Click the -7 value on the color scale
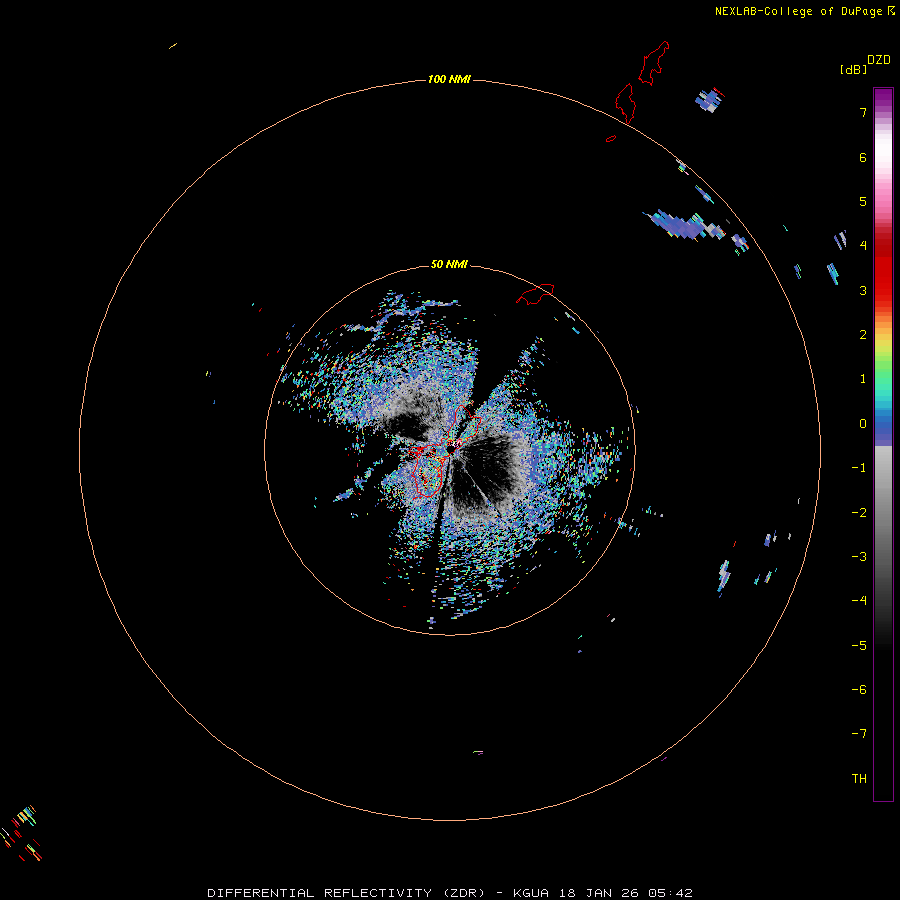Viewport: 900px width, 900px height. click(x=859, y=734)
